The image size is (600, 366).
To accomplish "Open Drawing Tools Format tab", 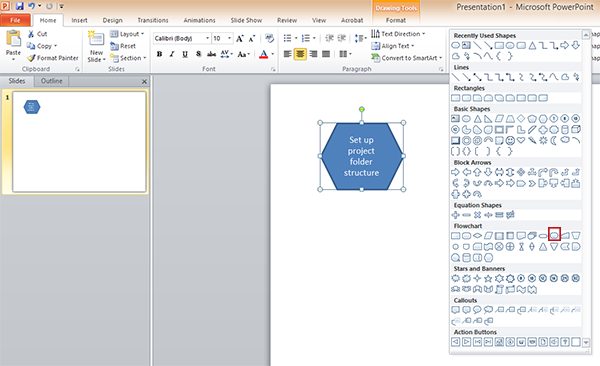I will [396, 20].
